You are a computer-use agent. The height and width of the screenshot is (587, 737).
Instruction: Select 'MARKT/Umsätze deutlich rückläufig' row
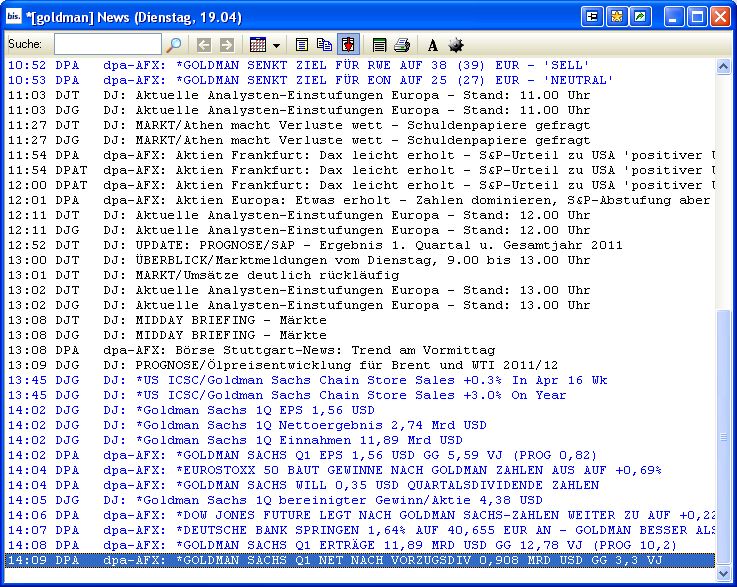361,275
